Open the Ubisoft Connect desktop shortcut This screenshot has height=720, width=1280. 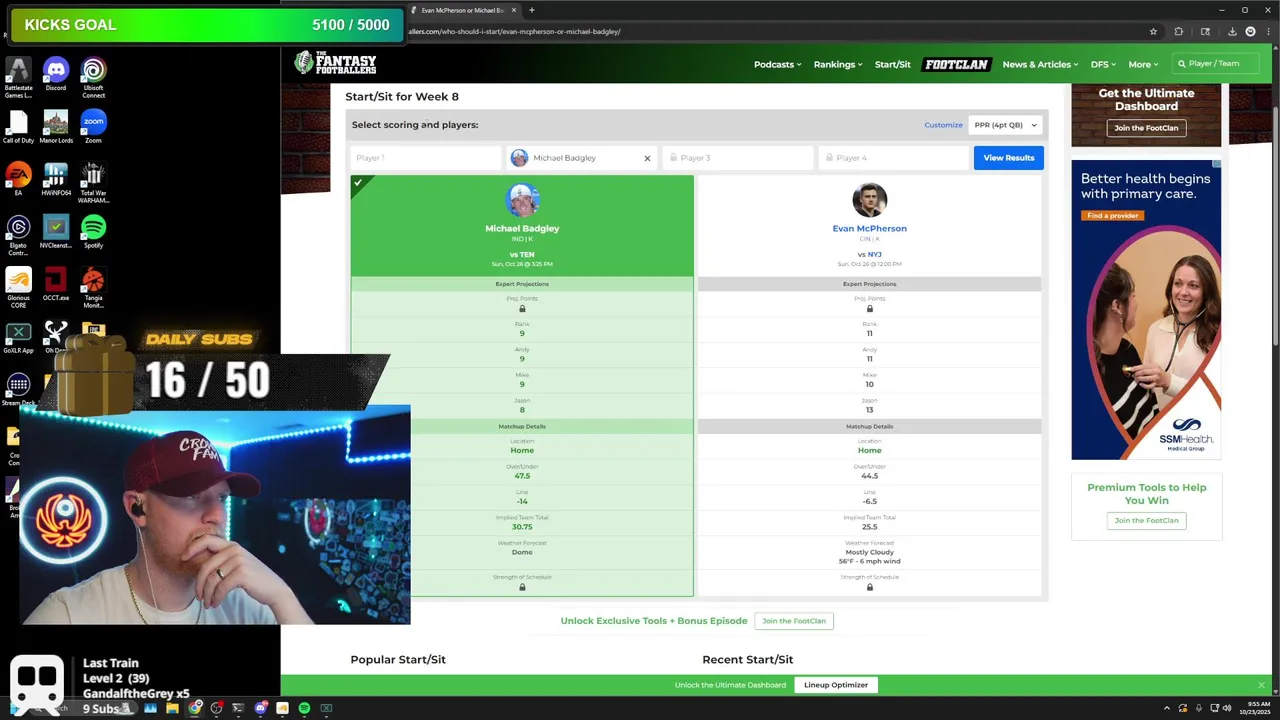pyautogui.click(x=93, y=78)
